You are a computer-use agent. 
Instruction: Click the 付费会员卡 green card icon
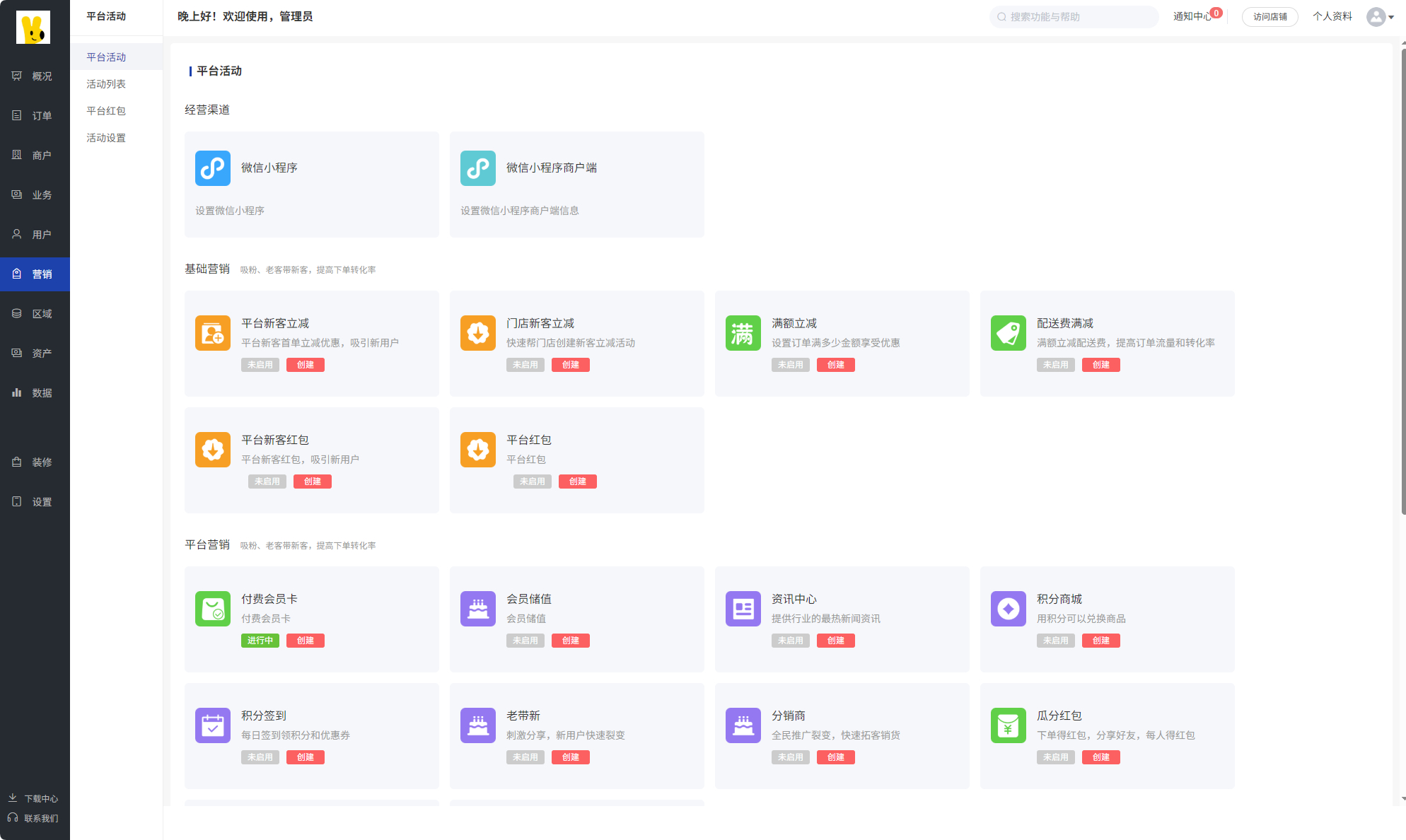pos(212,609)
